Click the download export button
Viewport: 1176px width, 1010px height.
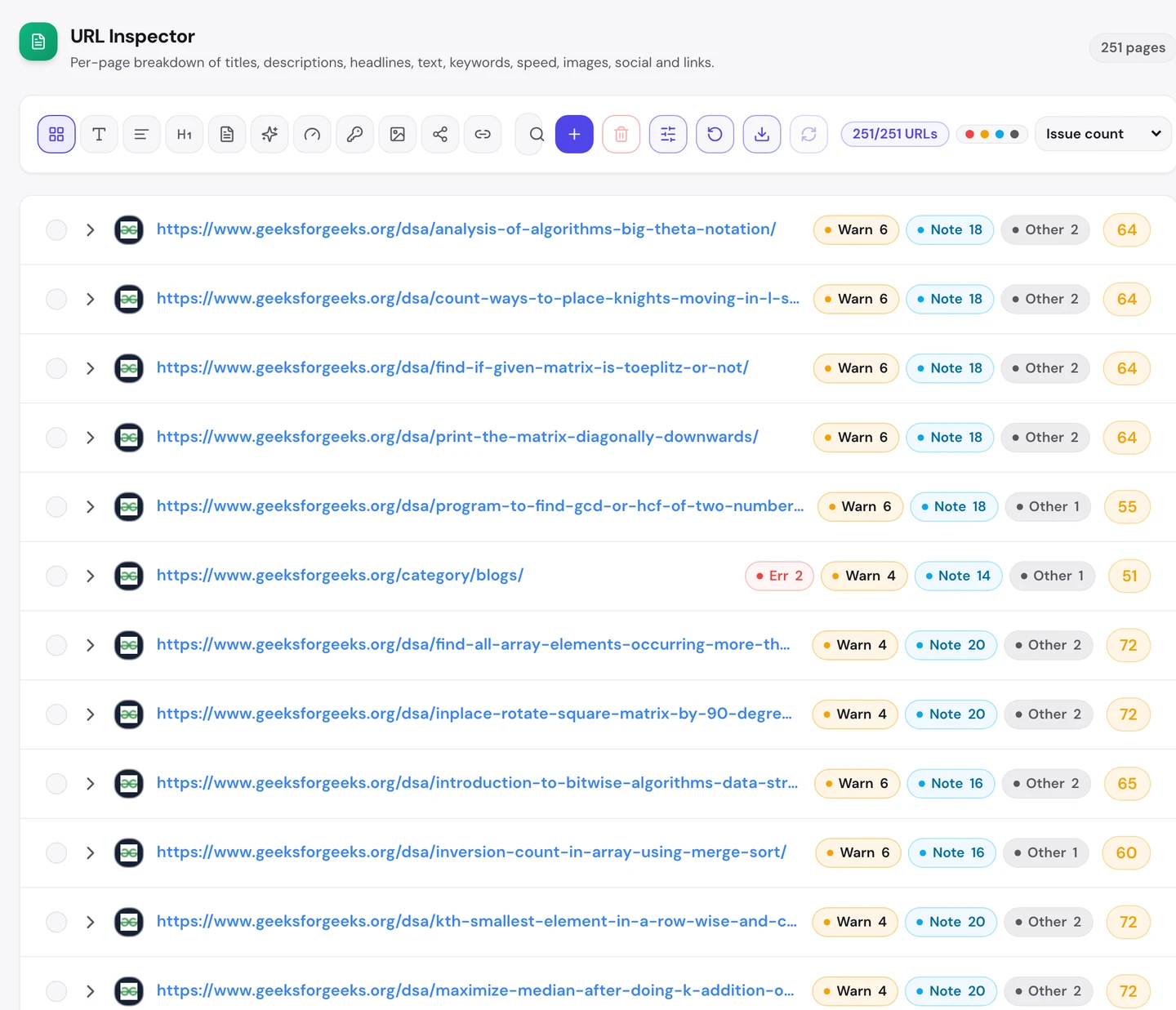click(762, 134)
